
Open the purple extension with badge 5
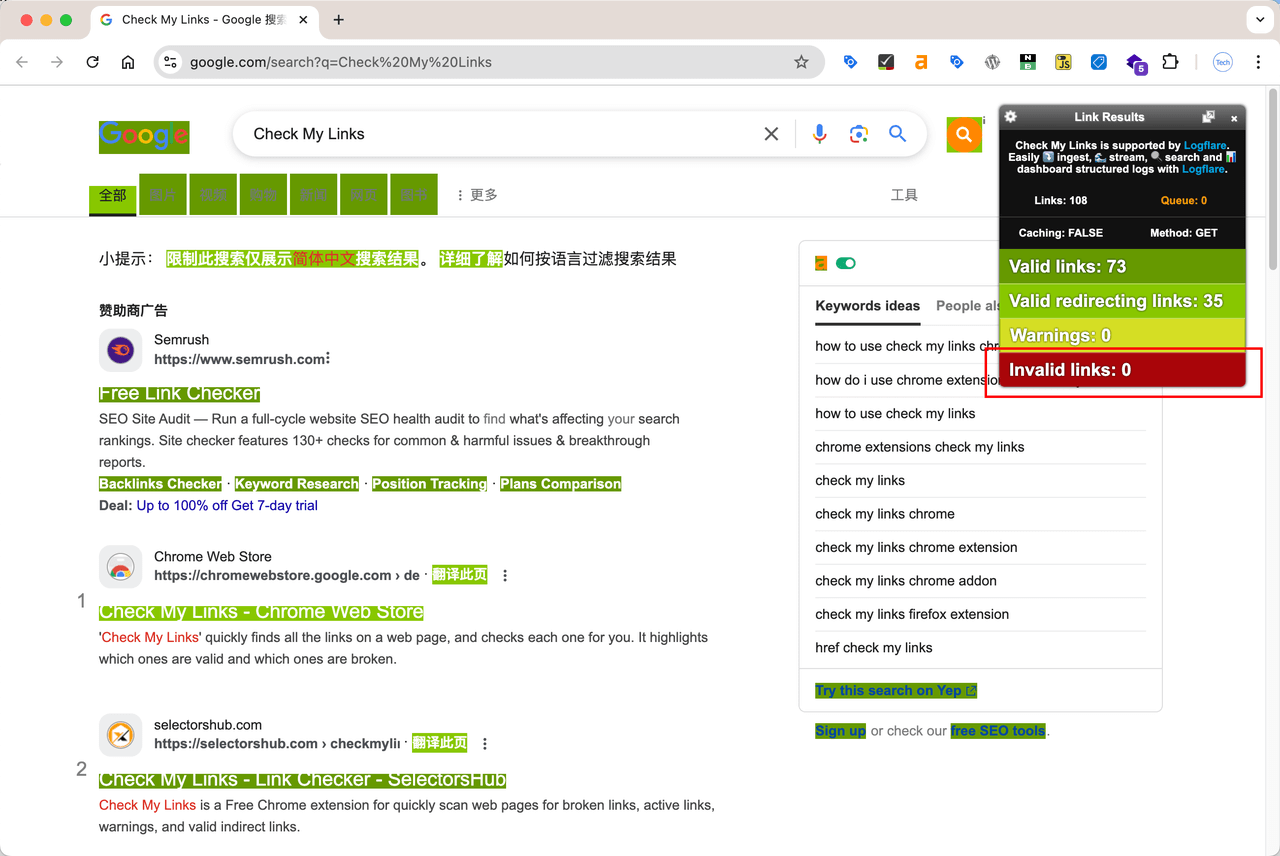click(x=1135, y=63)
